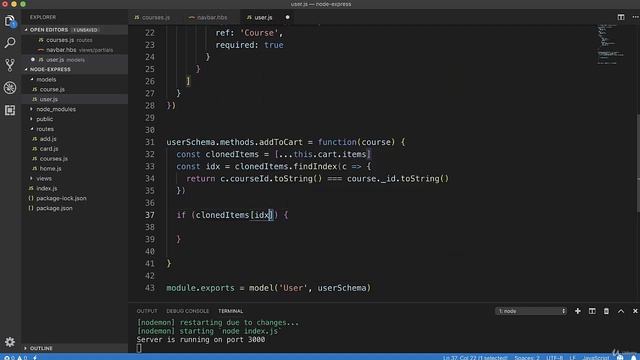Switch to the Output panel tab
Viewport: 640px width, 360px height.
pyautogui.click(x=147, y=311)
